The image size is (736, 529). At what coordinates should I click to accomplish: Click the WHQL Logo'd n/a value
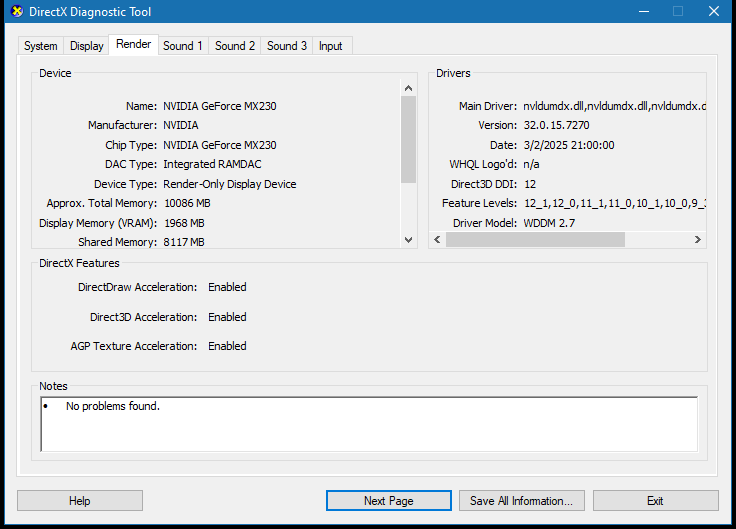[531, 164]
